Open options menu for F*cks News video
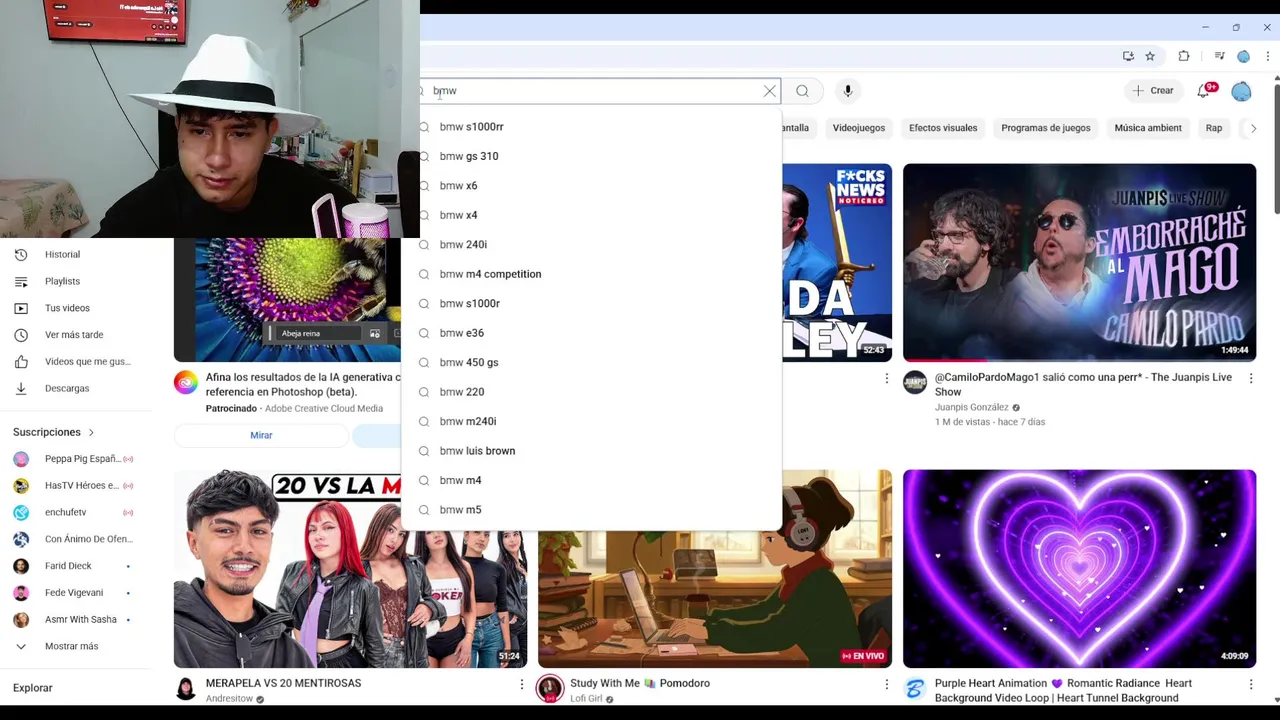Image resolution: width=1280 pixels, height=720 pixels. tap(886, 378)
